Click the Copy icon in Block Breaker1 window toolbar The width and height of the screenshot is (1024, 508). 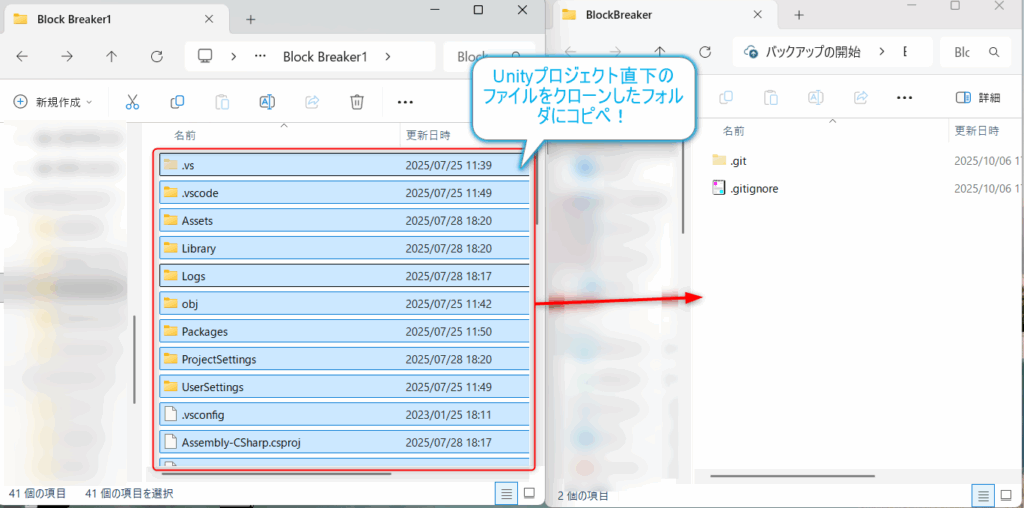pyautogui.click(x=177, y=102)
